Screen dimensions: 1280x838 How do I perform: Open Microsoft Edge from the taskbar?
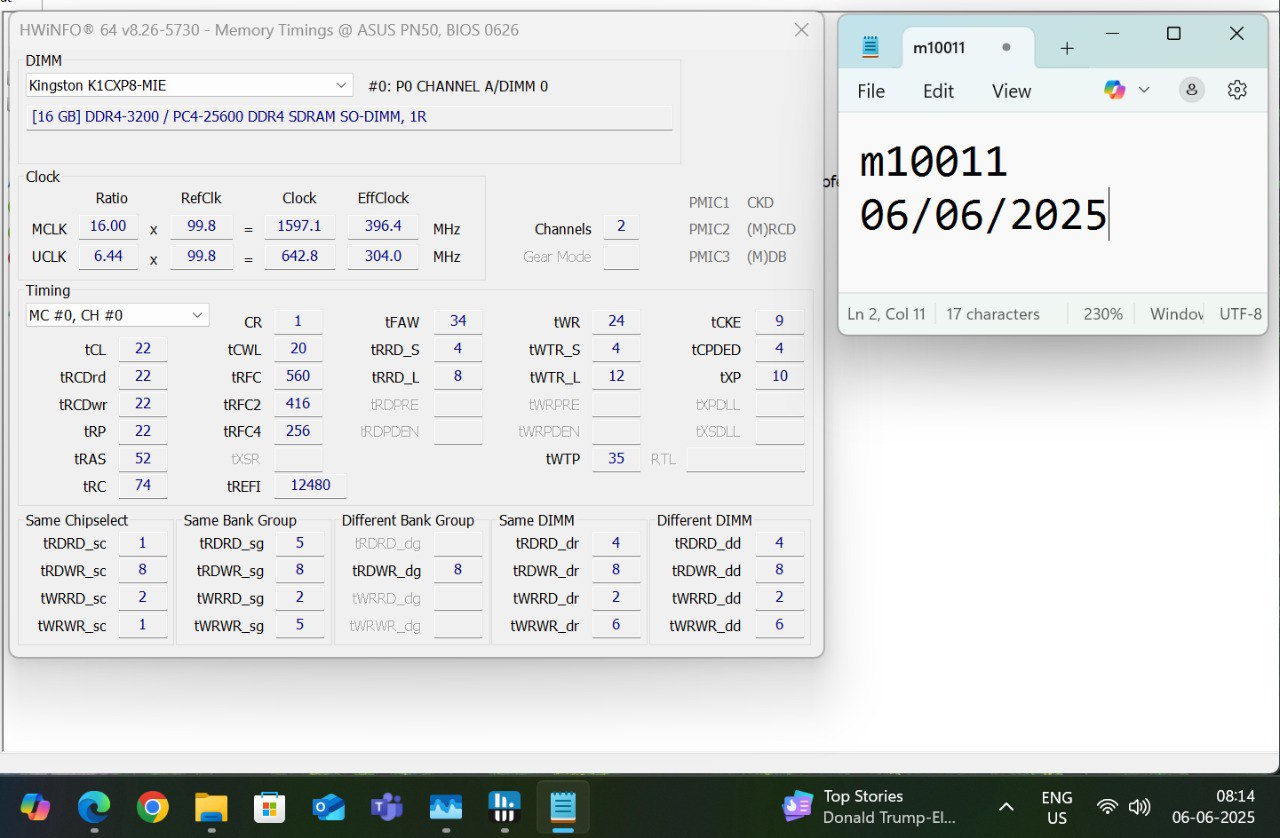pyautogui.click(x=94, y=806)
